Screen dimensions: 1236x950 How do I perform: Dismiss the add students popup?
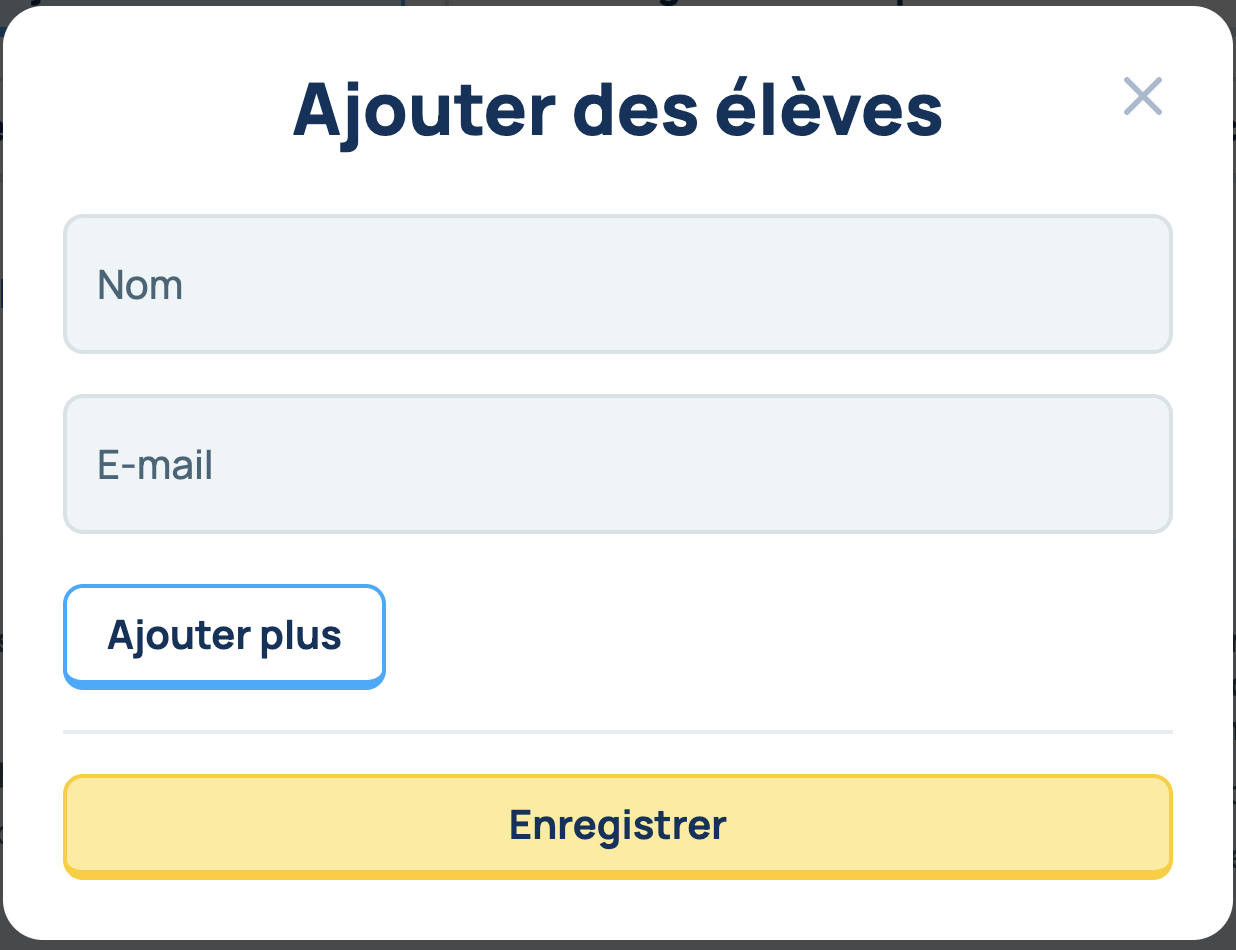tap(1142, 97)
